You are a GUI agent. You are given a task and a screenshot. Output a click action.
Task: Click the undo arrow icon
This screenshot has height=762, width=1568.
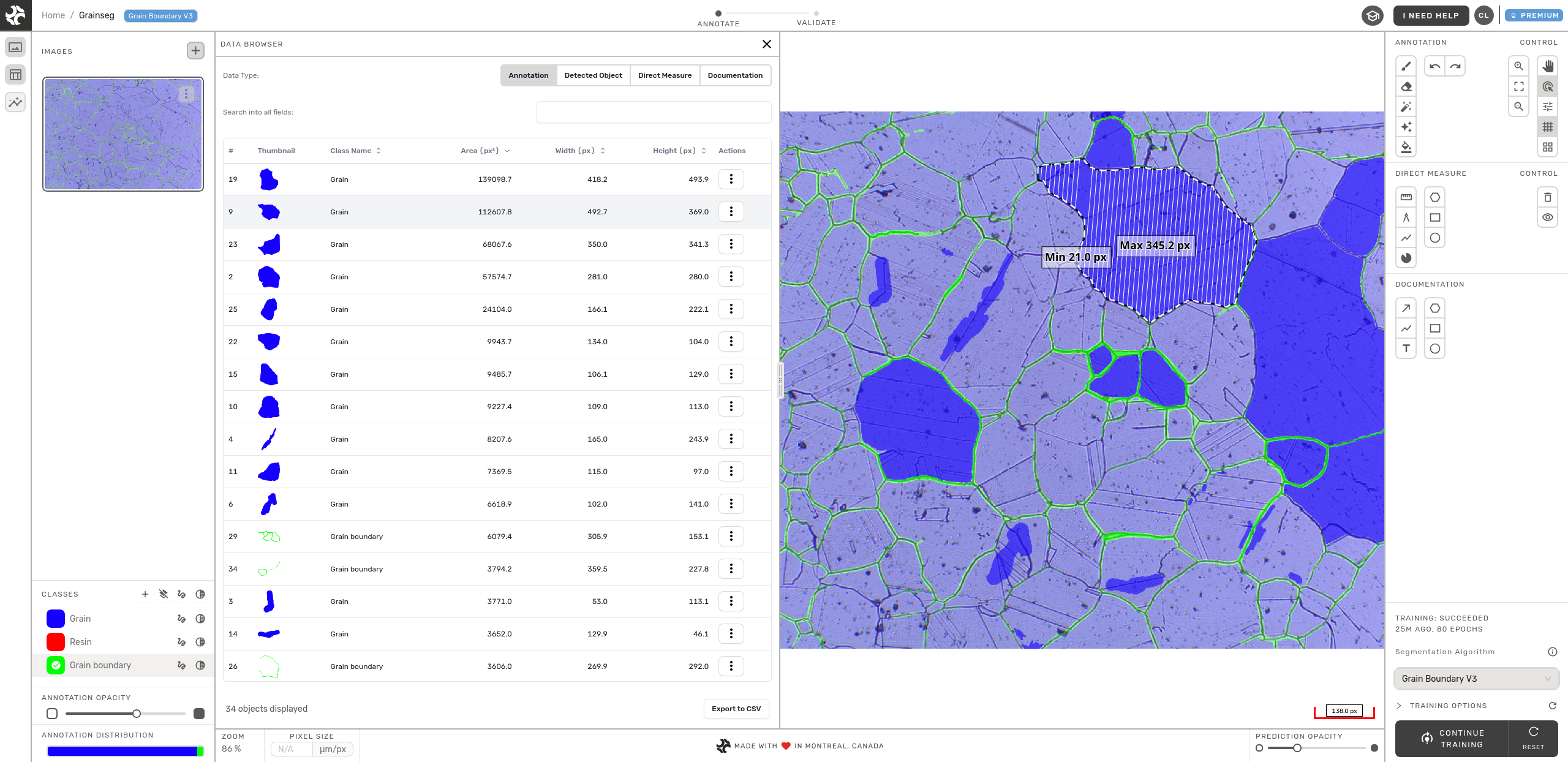coord(1434,66)
